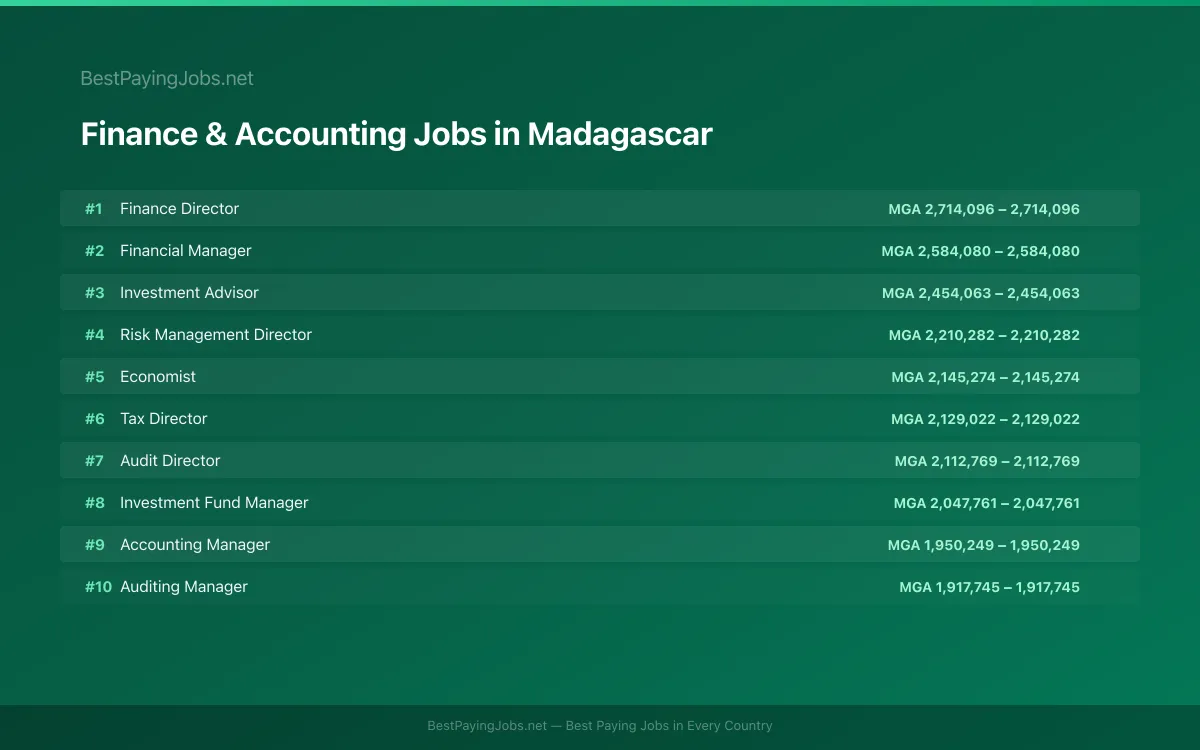
Task: Click rank number #9
Action: tap(94, 545)
